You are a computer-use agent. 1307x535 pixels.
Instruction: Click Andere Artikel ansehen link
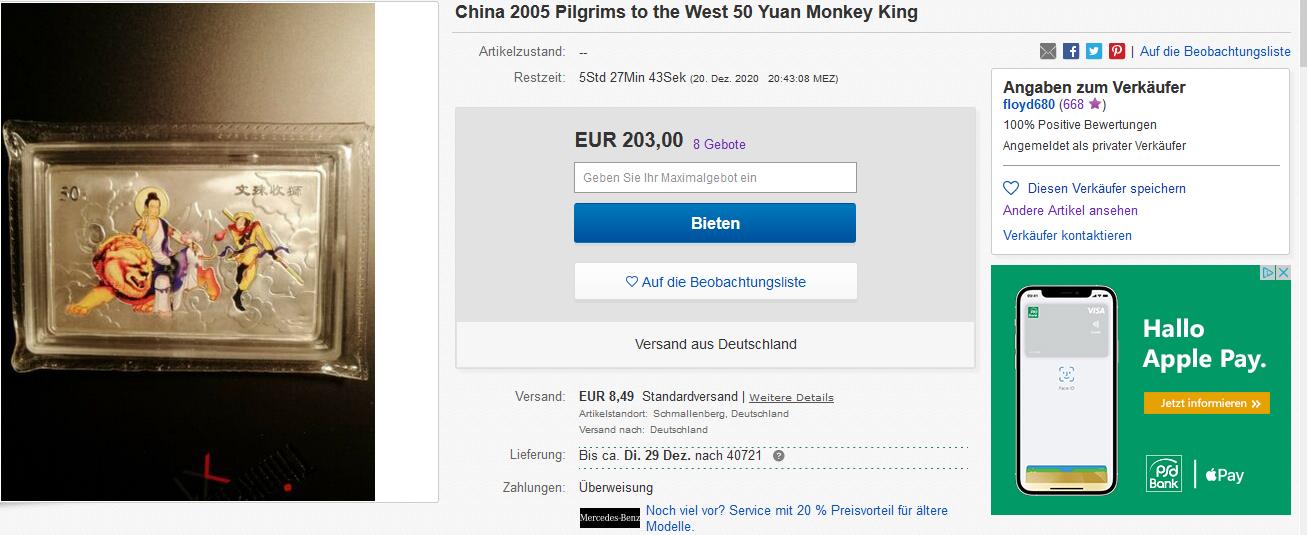(x=1070, y=211)
